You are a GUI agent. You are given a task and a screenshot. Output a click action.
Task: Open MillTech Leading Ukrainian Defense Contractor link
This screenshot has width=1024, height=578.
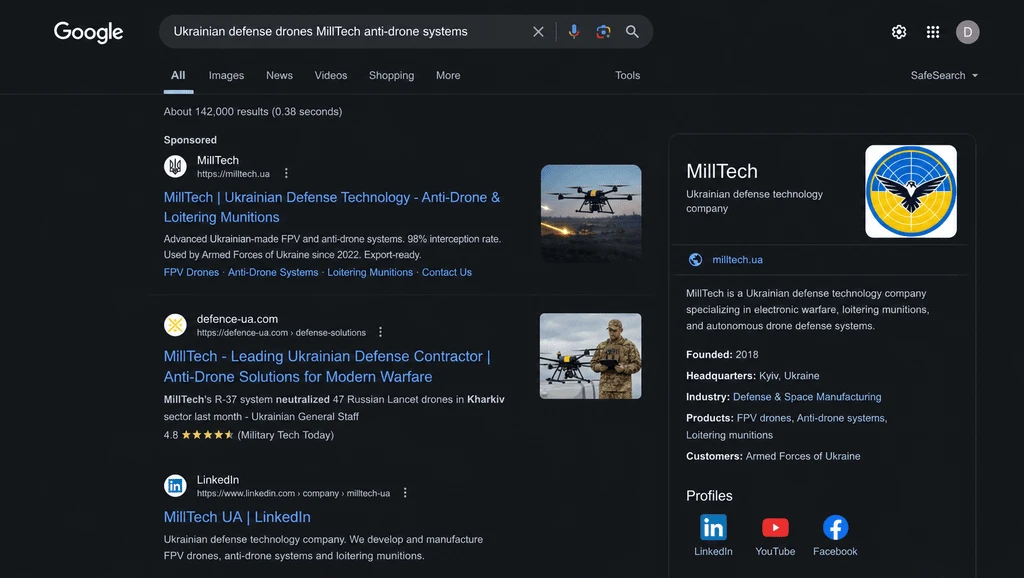[x=327, y=366]
